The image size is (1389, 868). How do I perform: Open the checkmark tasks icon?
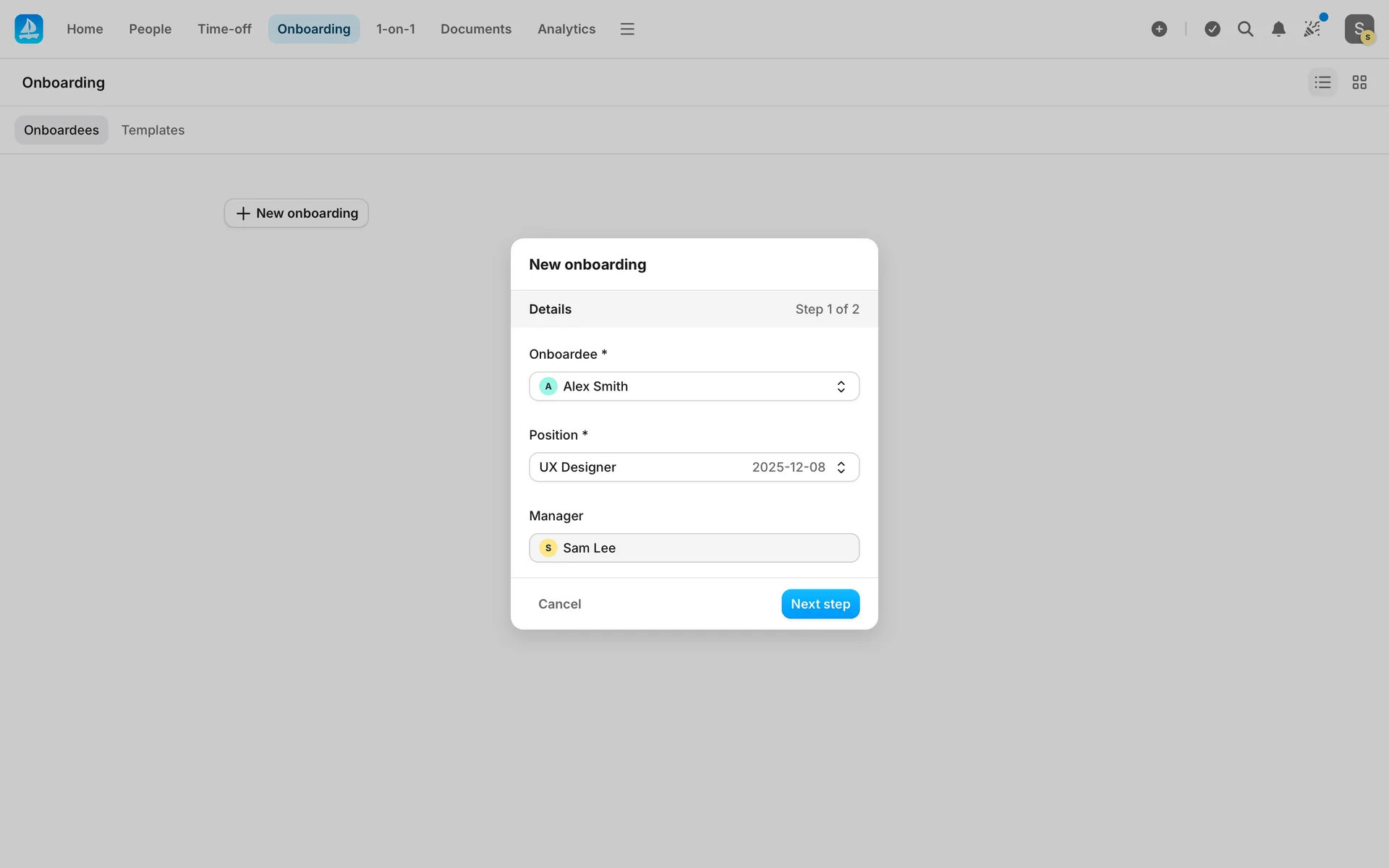(x=1212, y=29)
